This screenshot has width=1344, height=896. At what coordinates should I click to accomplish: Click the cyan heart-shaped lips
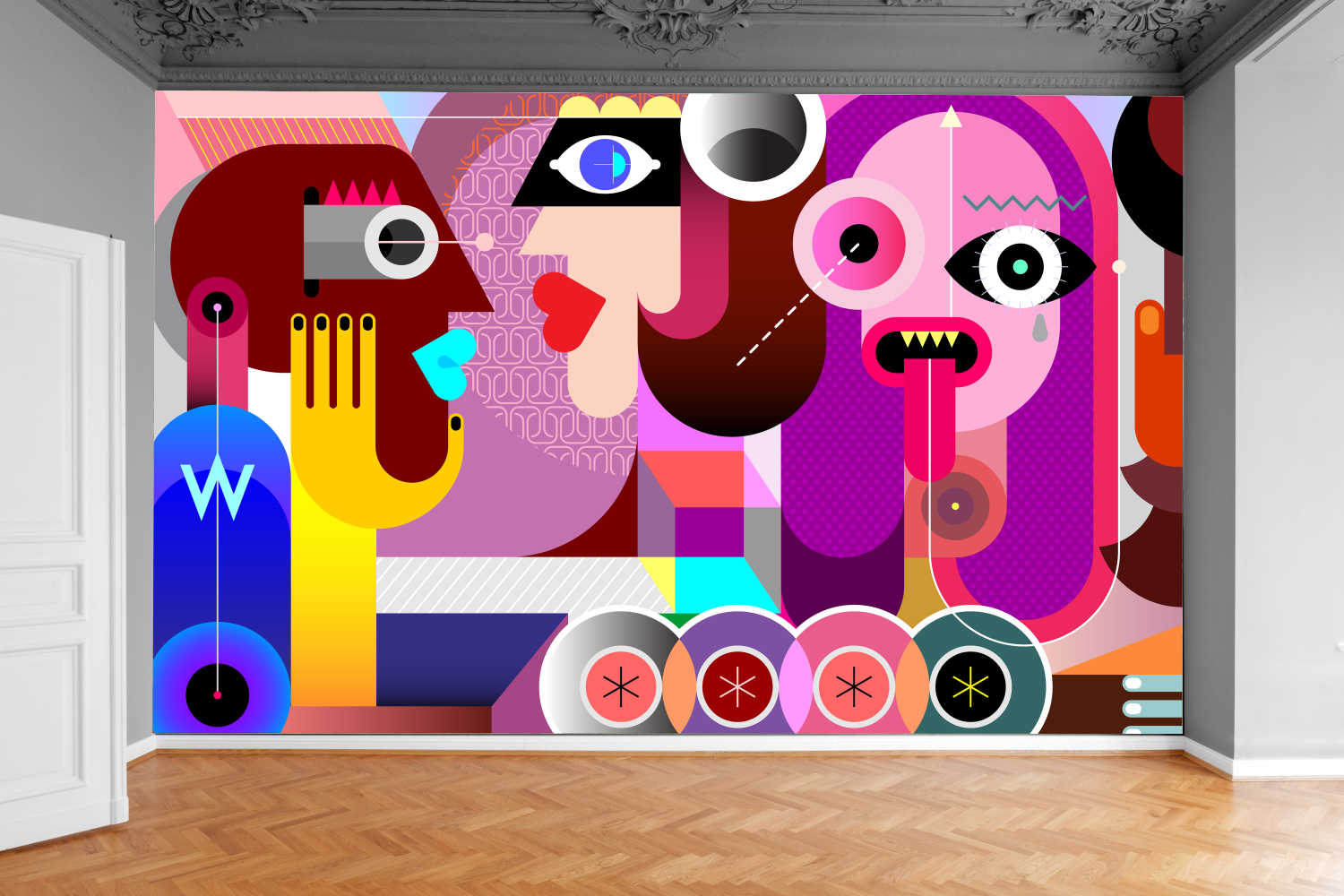point(445,362)
